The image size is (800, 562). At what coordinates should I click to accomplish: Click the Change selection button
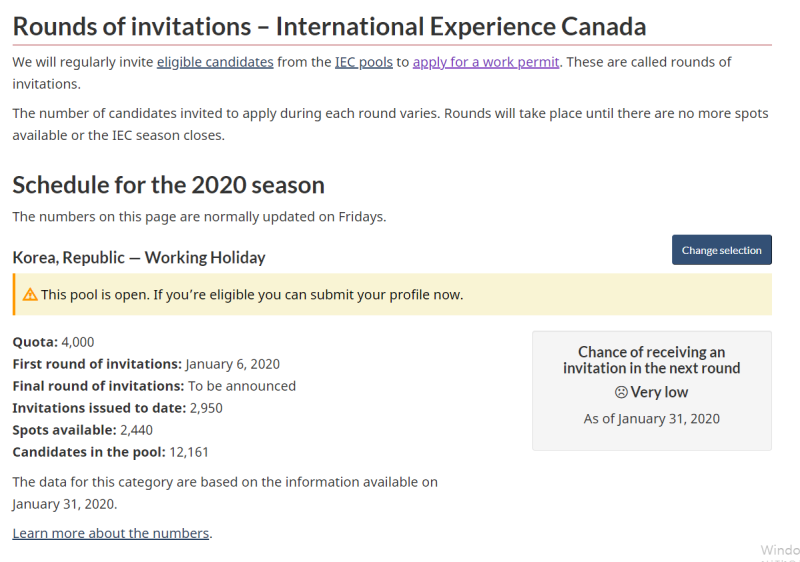721,250
